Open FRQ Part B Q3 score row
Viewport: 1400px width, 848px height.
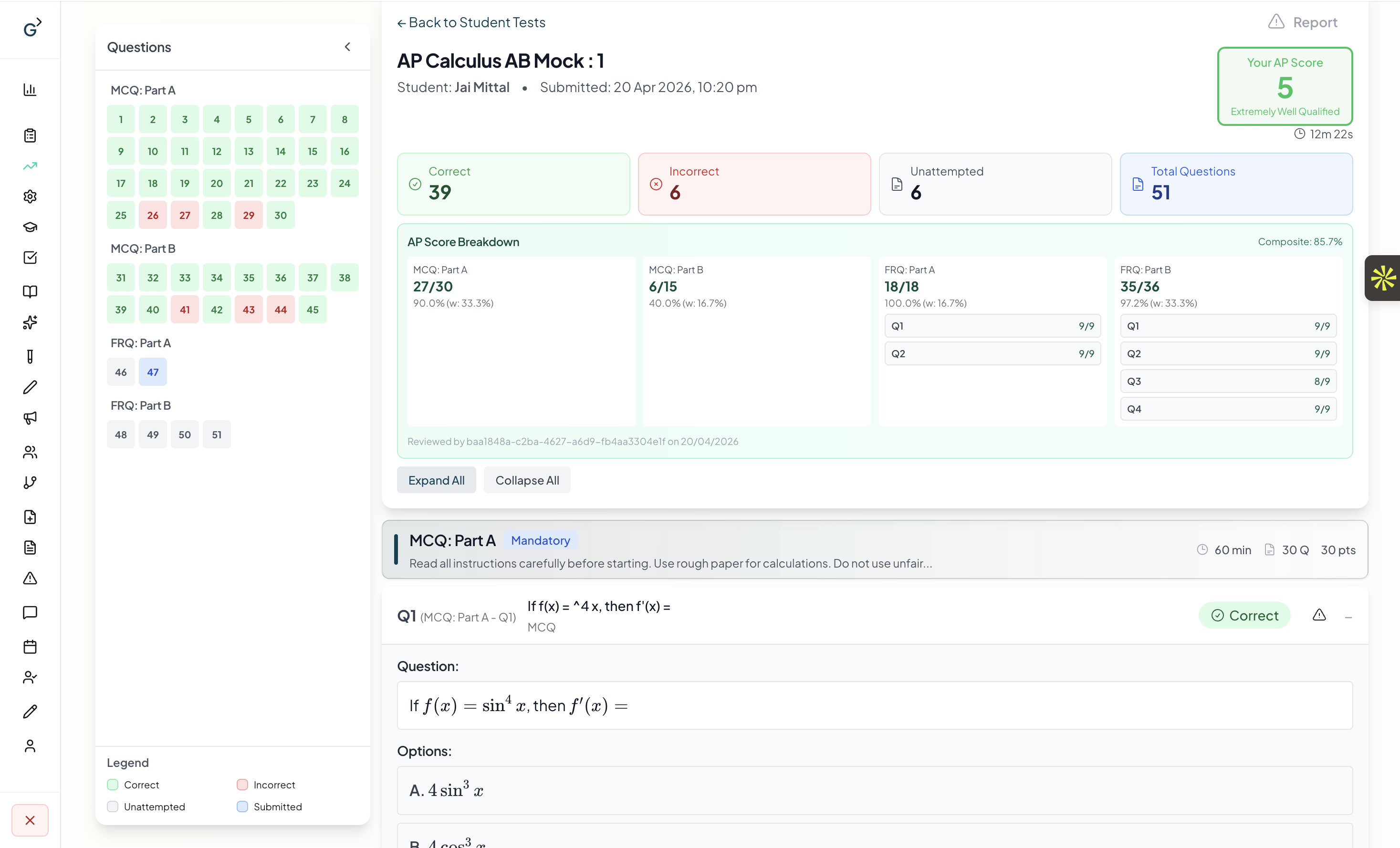coord(1228,381)
